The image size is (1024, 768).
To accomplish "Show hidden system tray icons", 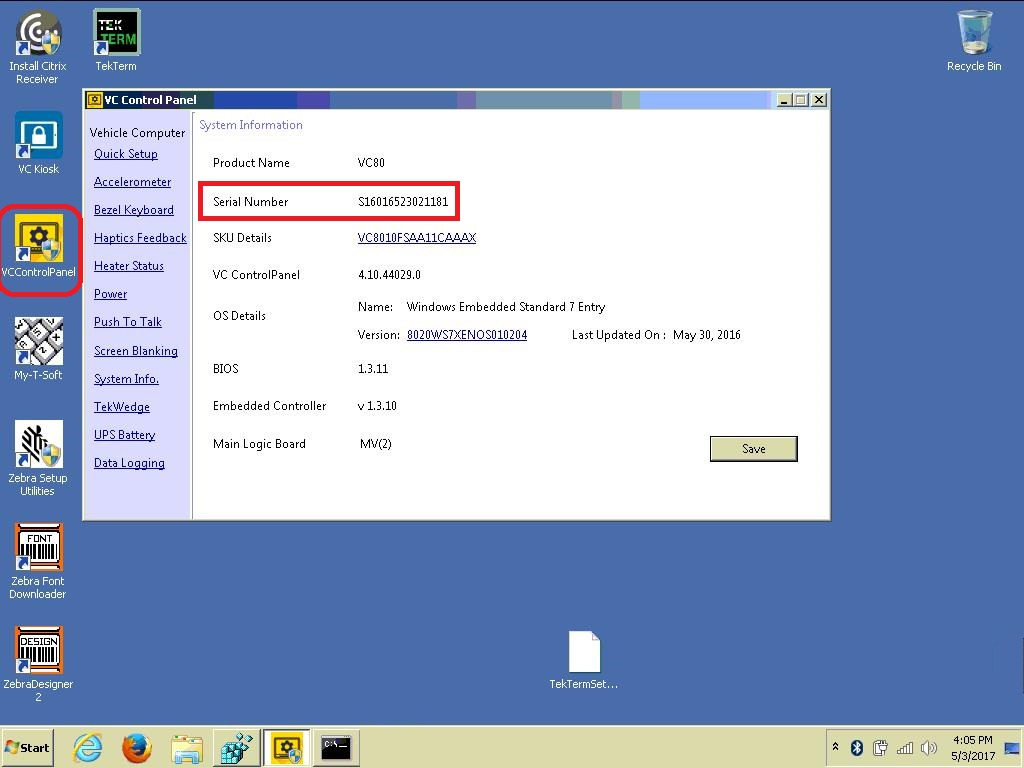I will tap(835, 748).
